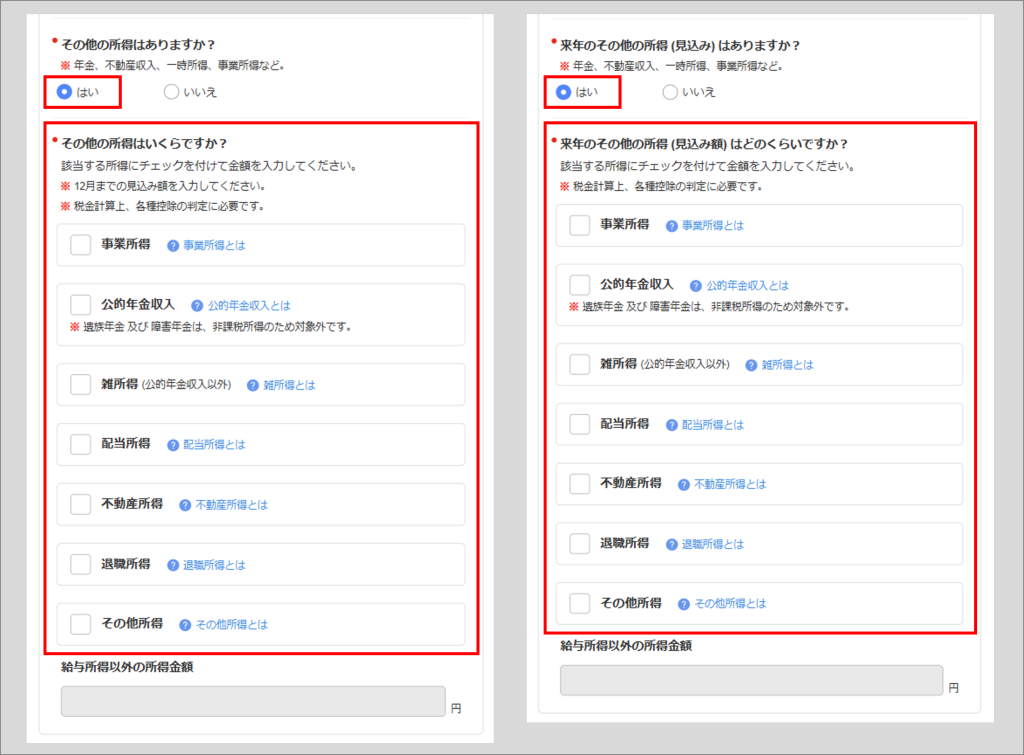Click help icon beside 不動産所得とは in right form
The height and width of the screenshot is (755, 1024).
684,485
